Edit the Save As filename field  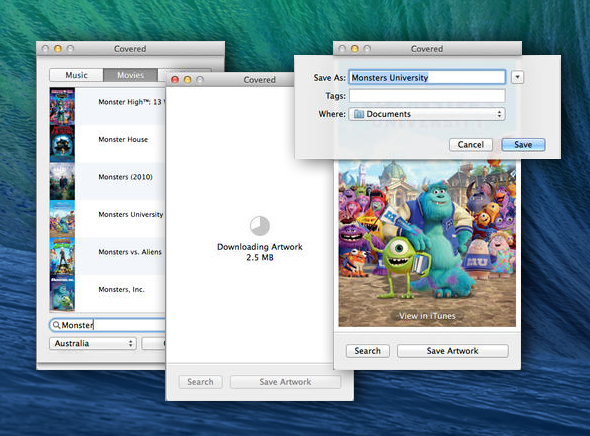pyautogui.click(x=427, y=77)
